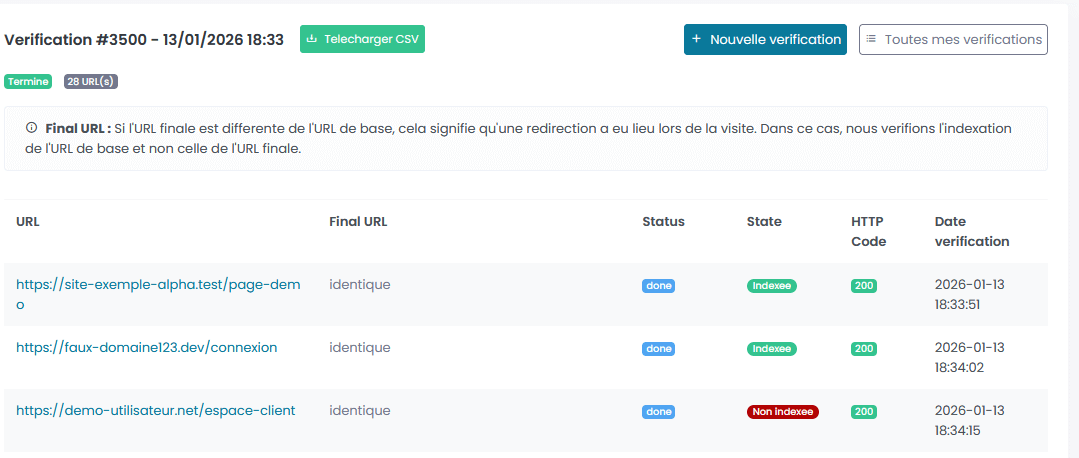Visit the faux-domaine123.dev/connexion link
This screenshot has width=1079, height=458.
pyautogui.click(x=146, y=348)
